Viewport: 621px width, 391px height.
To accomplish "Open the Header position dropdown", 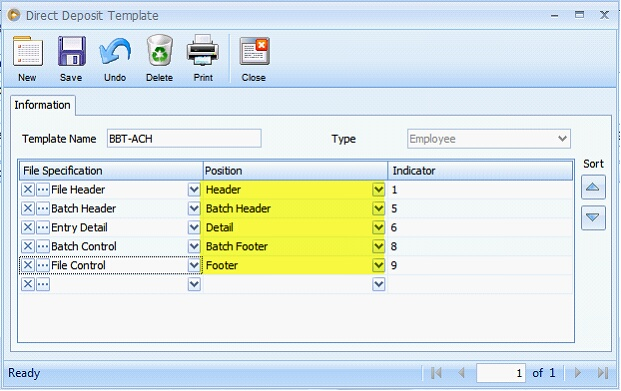I will tap(379, 189).
